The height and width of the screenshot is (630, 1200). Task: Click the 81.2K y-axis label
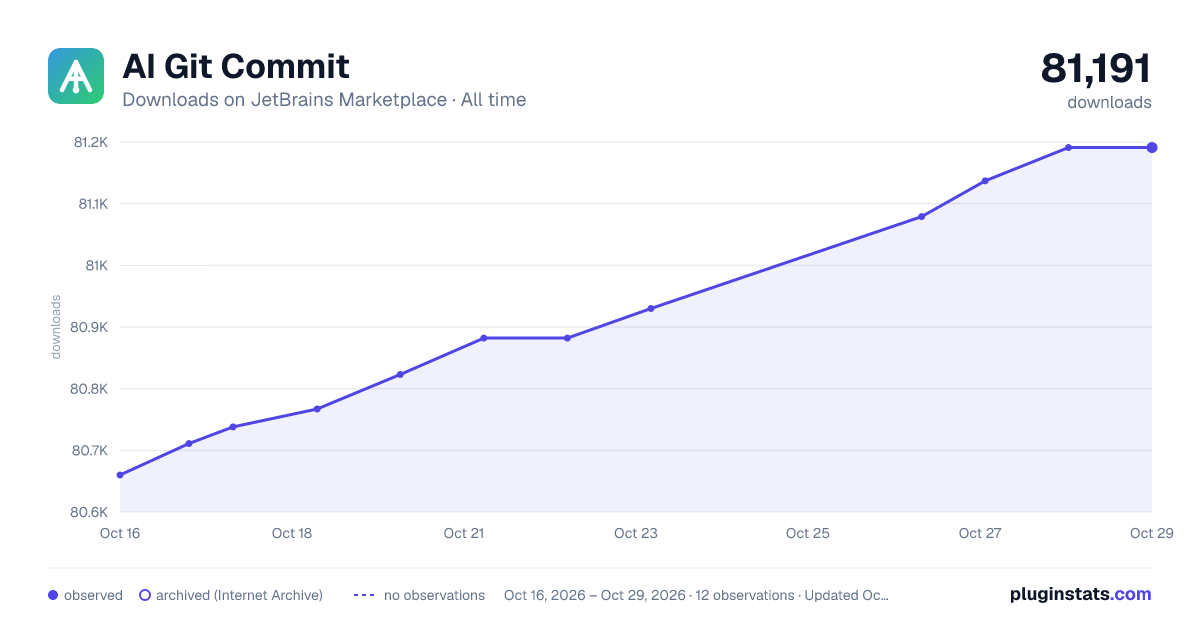(x=91, y=142)
